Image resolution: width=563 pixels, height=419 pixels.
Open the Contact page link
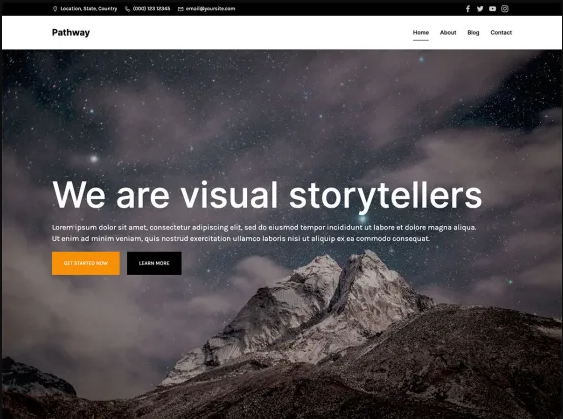501,32
